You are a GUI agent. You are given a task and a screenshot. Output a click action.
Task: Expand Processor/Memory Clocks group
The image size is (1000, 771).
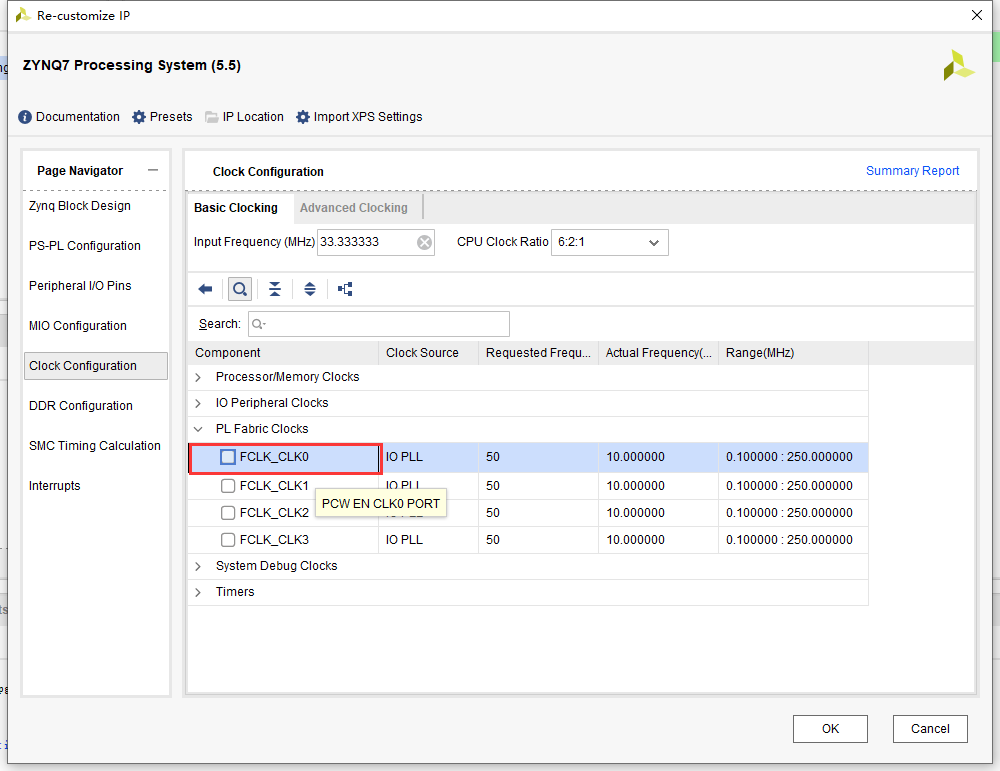pos(198,377)
